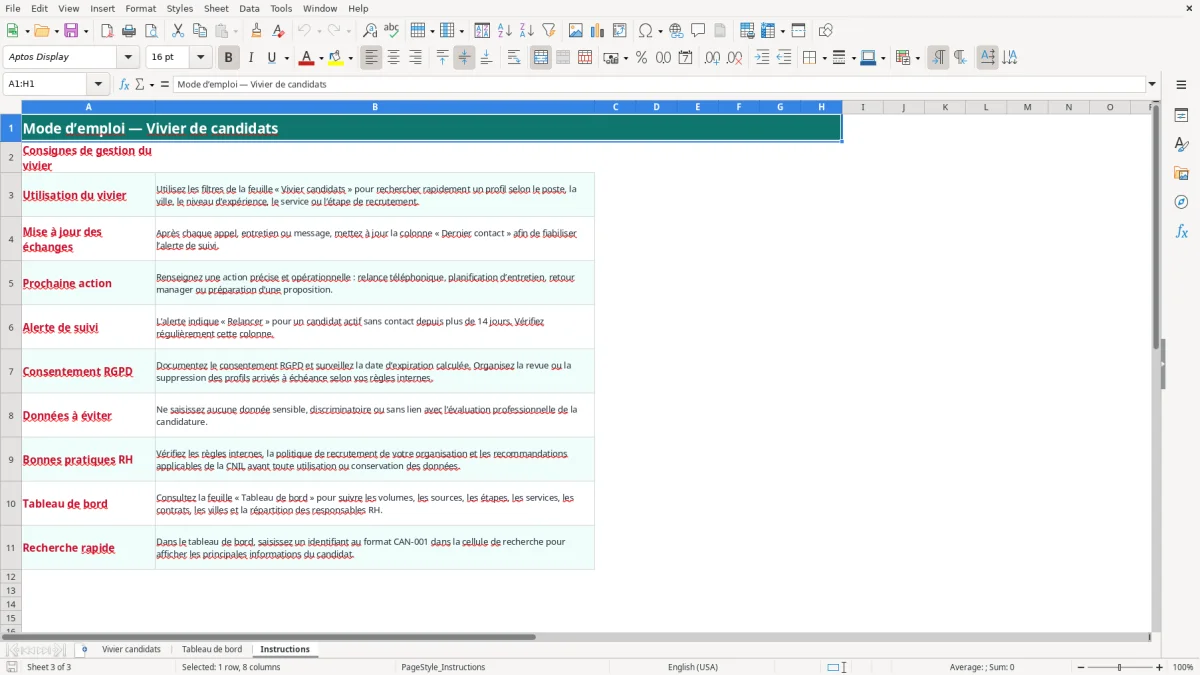Screen dimensions: 1200x675
Task: Open the Conditional Formatting dropdown arrow
Action: click(x=917, y=58)
